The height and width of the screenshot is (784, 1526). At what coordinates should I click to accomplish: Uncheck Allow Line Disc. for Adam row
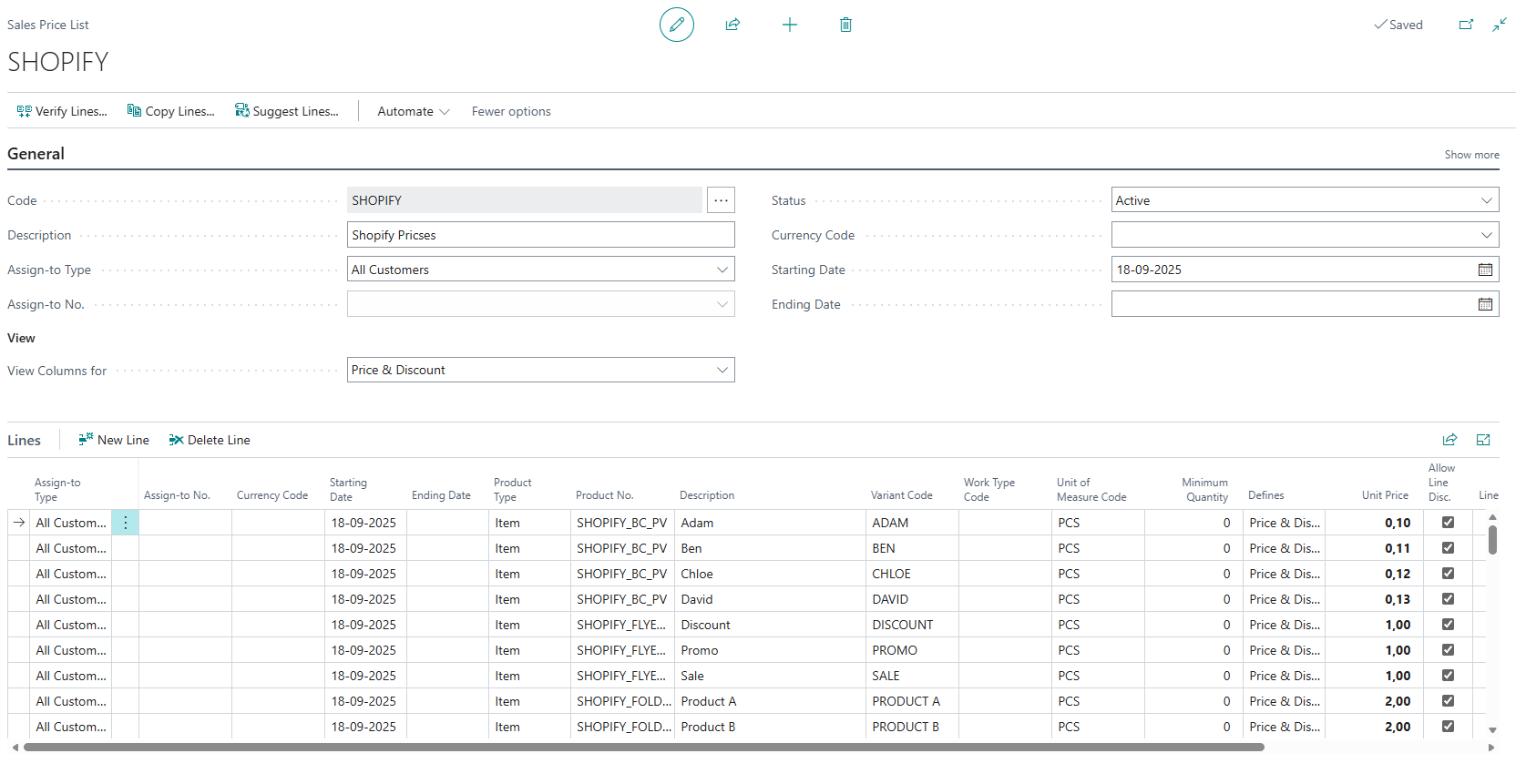click(1448, 523)
